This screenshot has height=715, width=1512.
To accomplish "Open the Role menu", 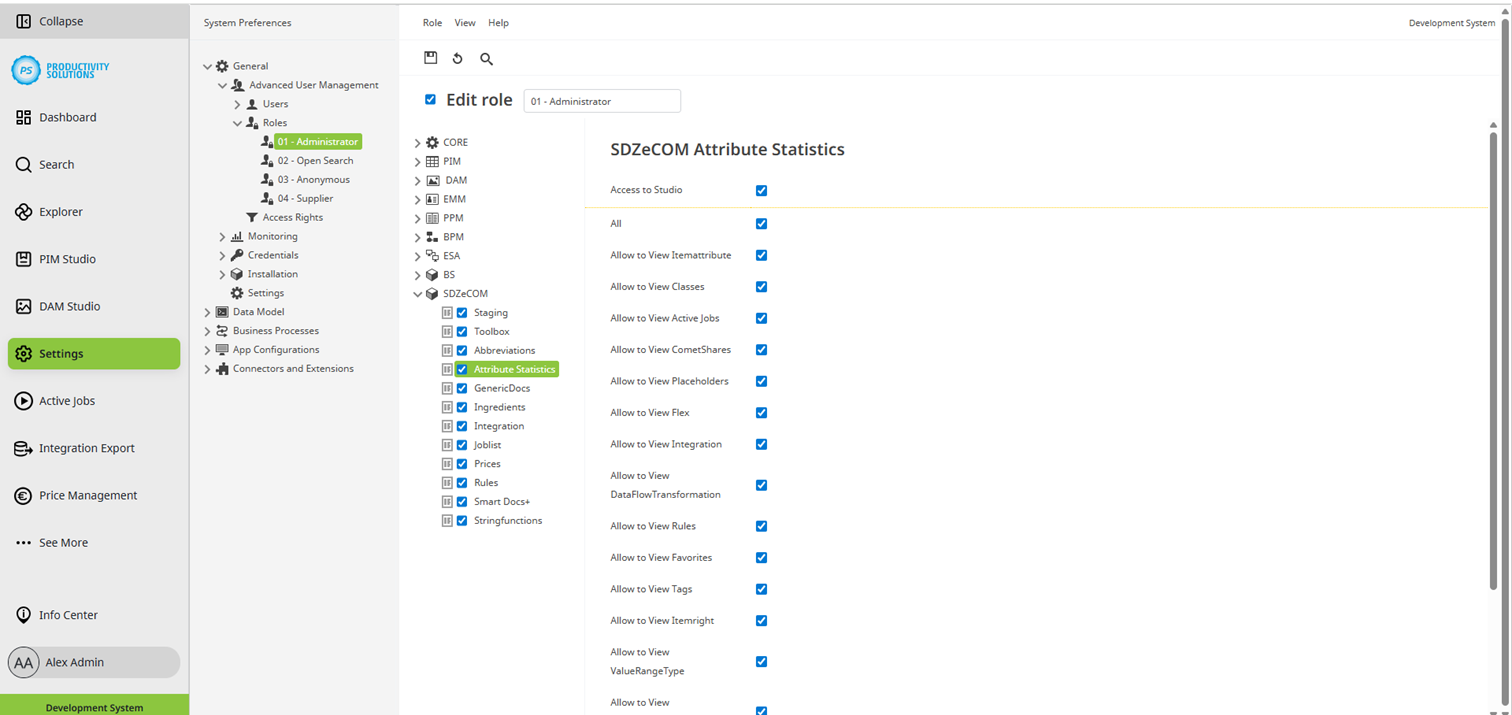I will (432, 22).
